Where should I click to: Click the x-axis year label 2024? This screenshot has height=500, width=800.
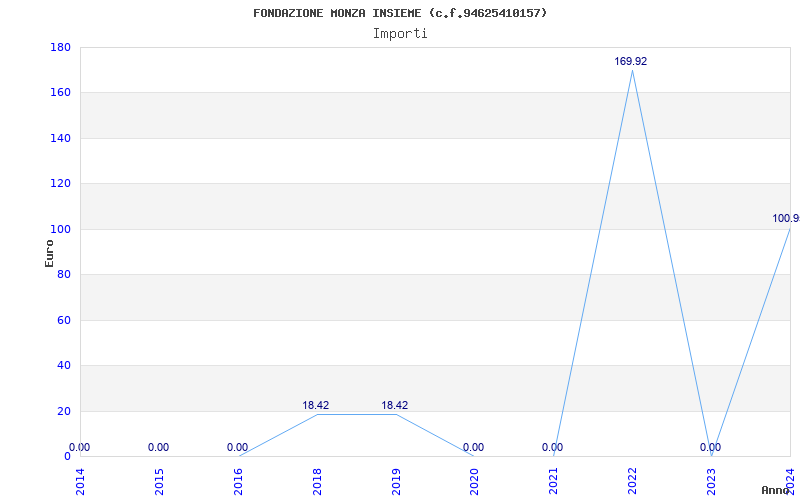tap(790, 482)
